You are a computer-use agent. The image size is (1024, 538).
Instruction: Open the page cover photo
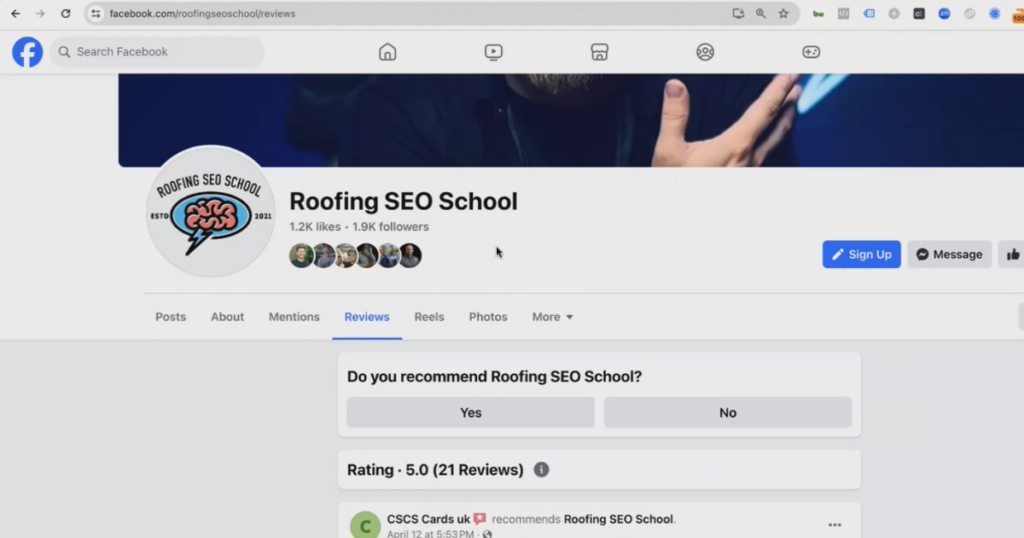point(571,120)
